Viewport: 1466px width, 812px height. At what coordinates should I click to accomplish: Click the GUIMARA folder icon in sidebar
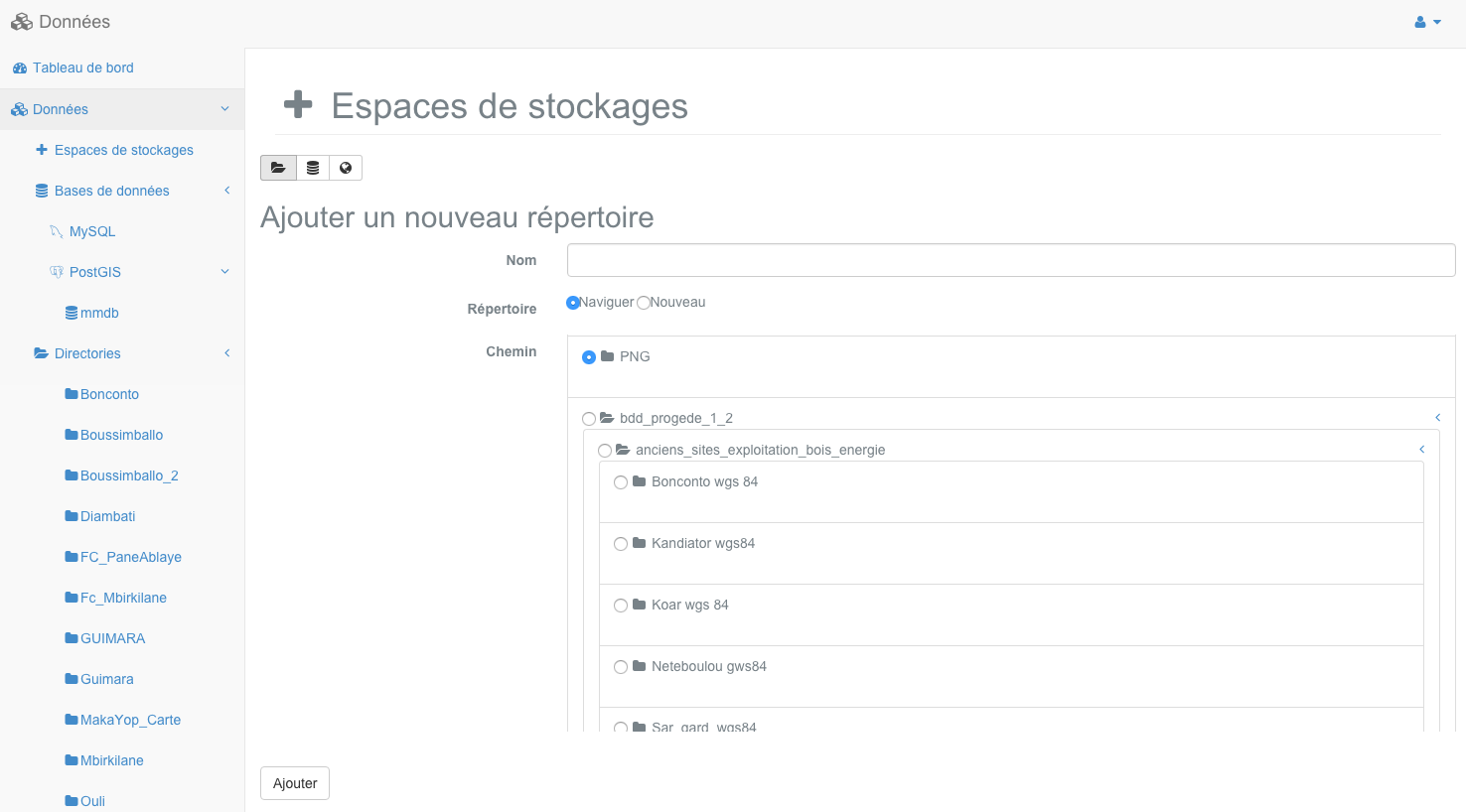pos(72,638)
